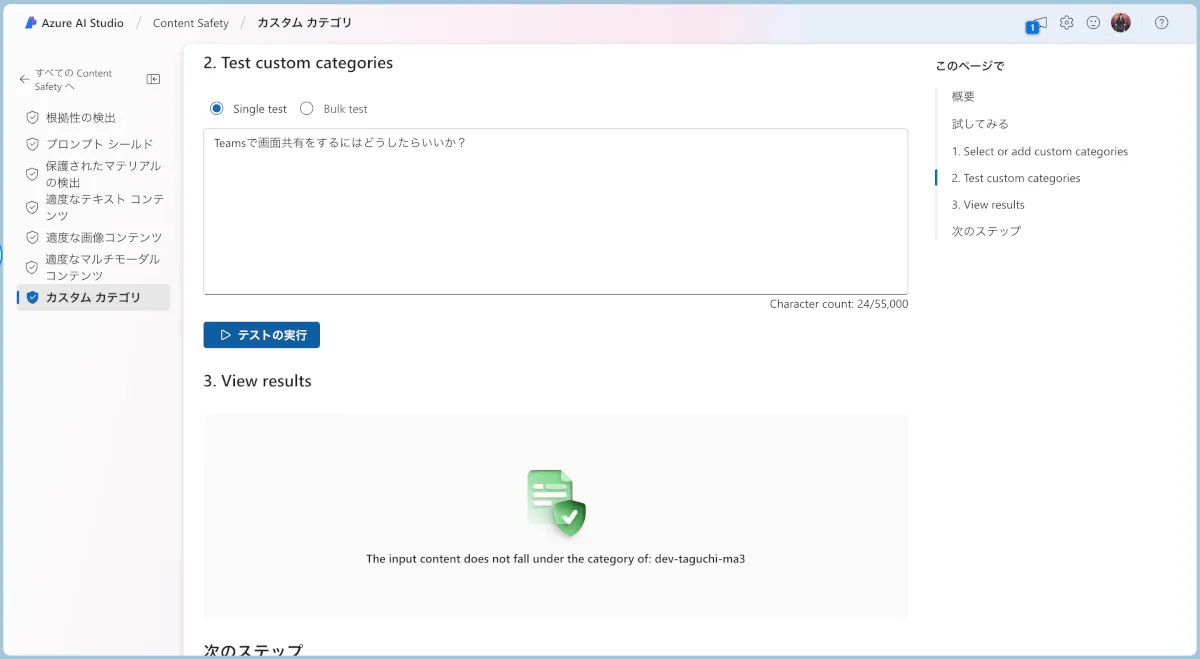The image size is (1200, 659).
Task: Click the Character count: 24/55,000 text
Action: tap(839, 304)
